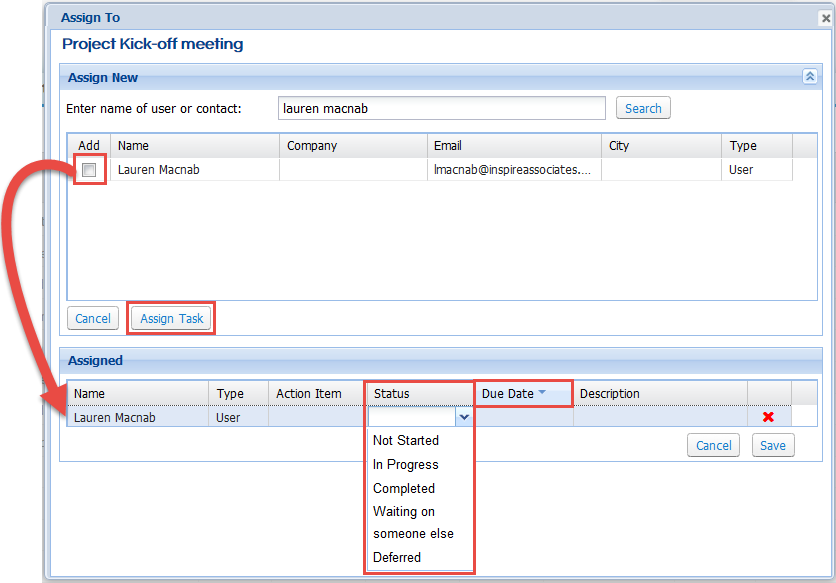836x583 pixels.
Task: Choose Completed from the status list
Action: click(x=404, y=488)
